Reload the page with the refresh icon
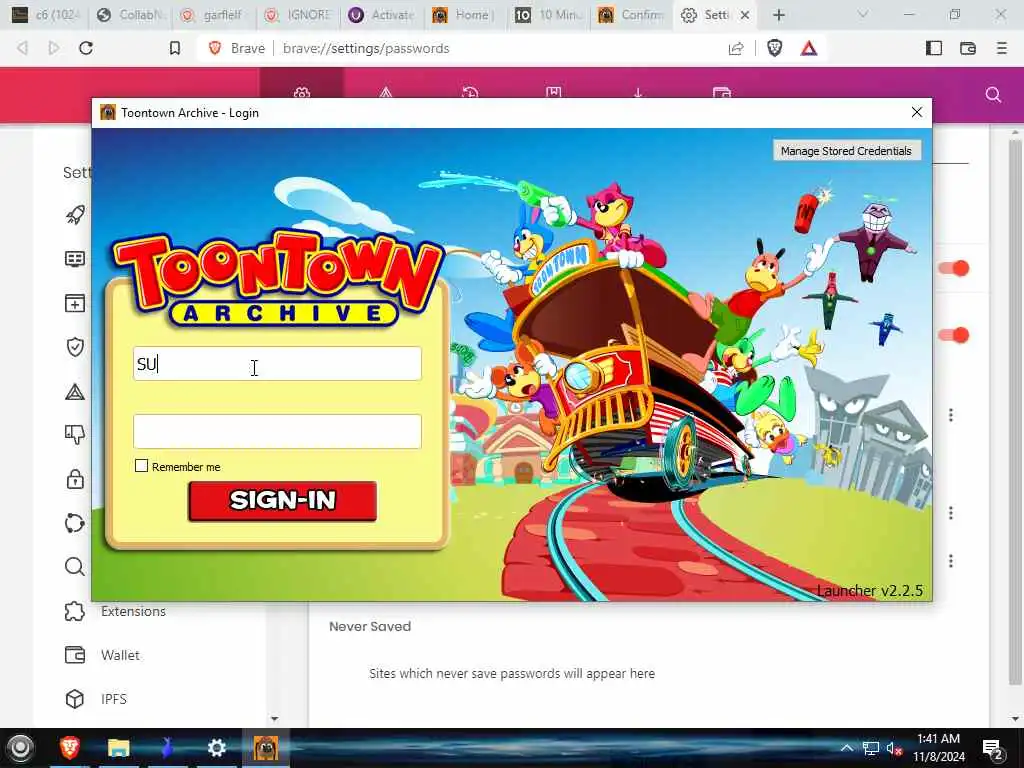Screen dimensions: 1024x768 [x=86, y=48]
